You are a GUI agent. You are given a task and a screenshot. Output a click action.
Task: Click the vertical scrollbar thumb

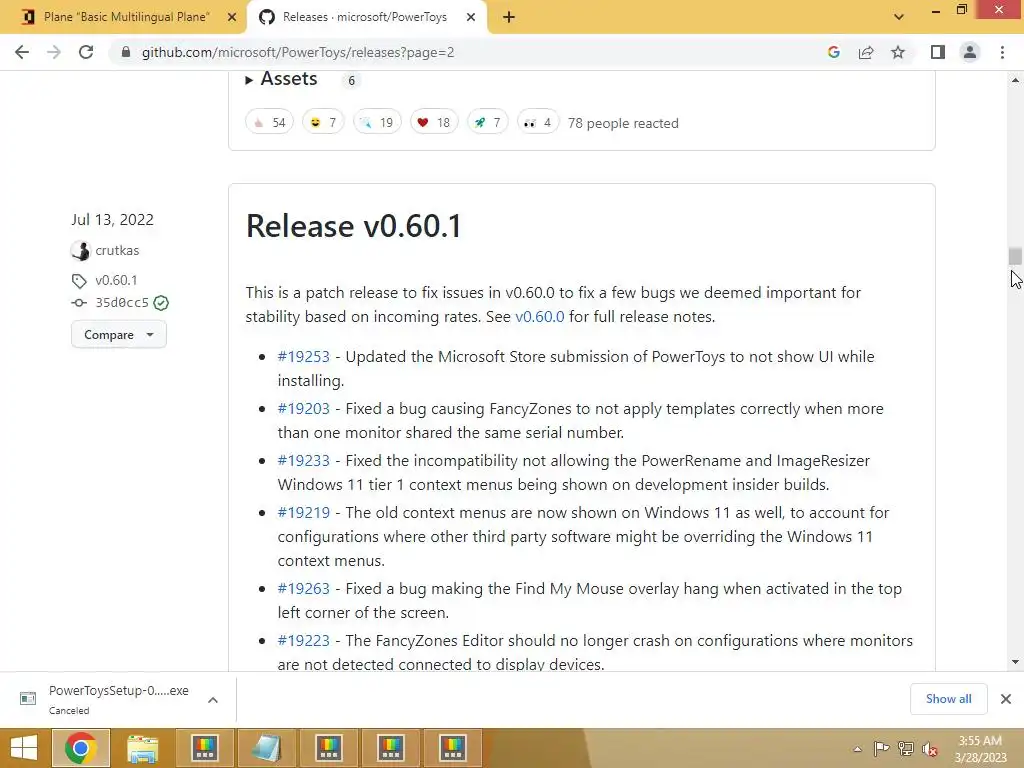coord(1015,256)
